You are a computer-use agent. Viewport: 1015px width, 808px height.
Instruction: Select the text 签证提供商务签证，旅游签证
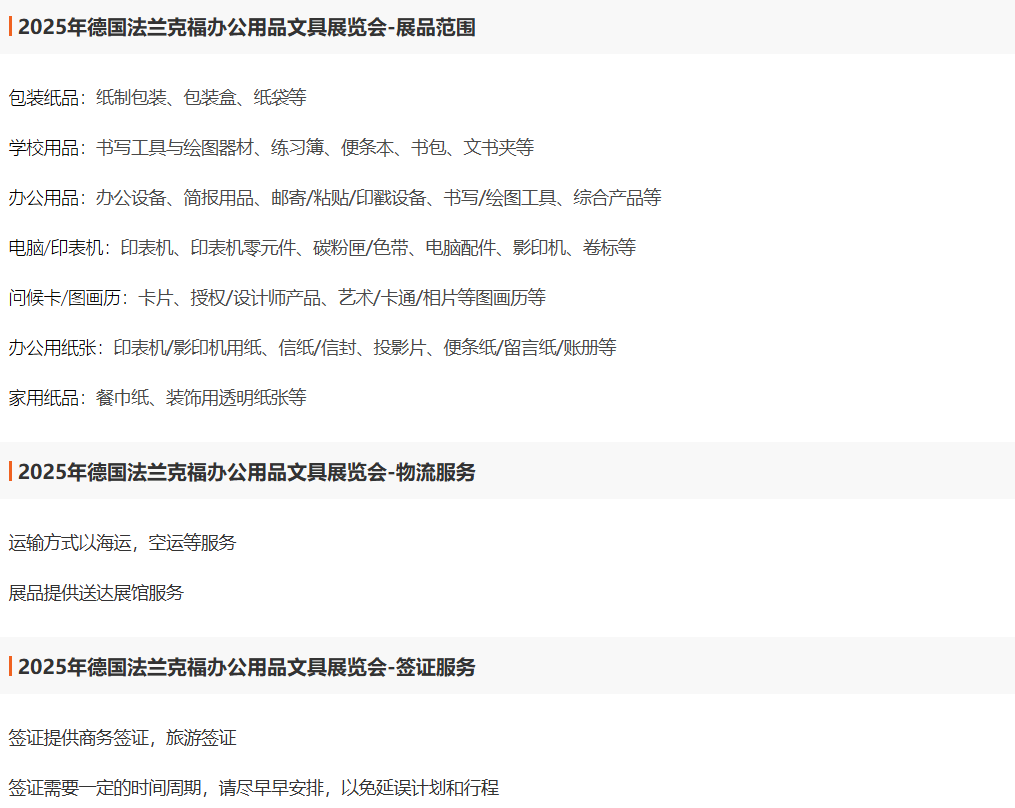[122, 737]
